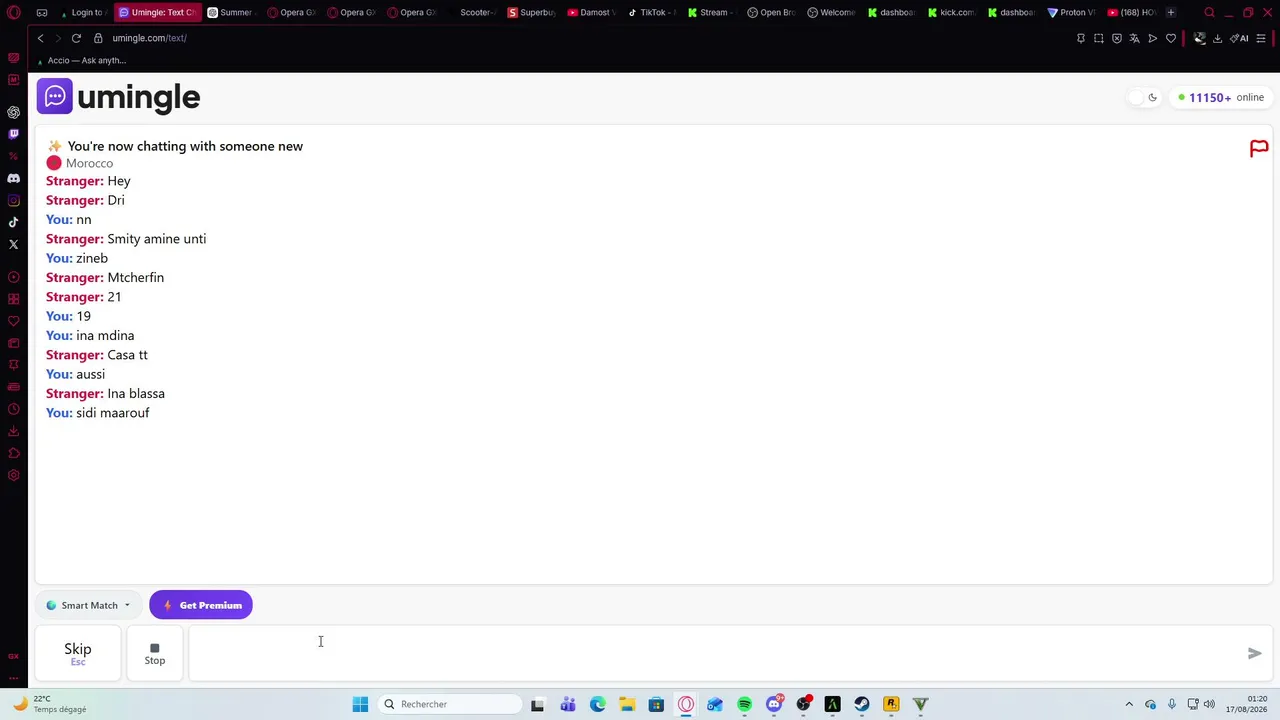Click the umingle logo
Screen dimensions: 1280x720
[119, 97]
